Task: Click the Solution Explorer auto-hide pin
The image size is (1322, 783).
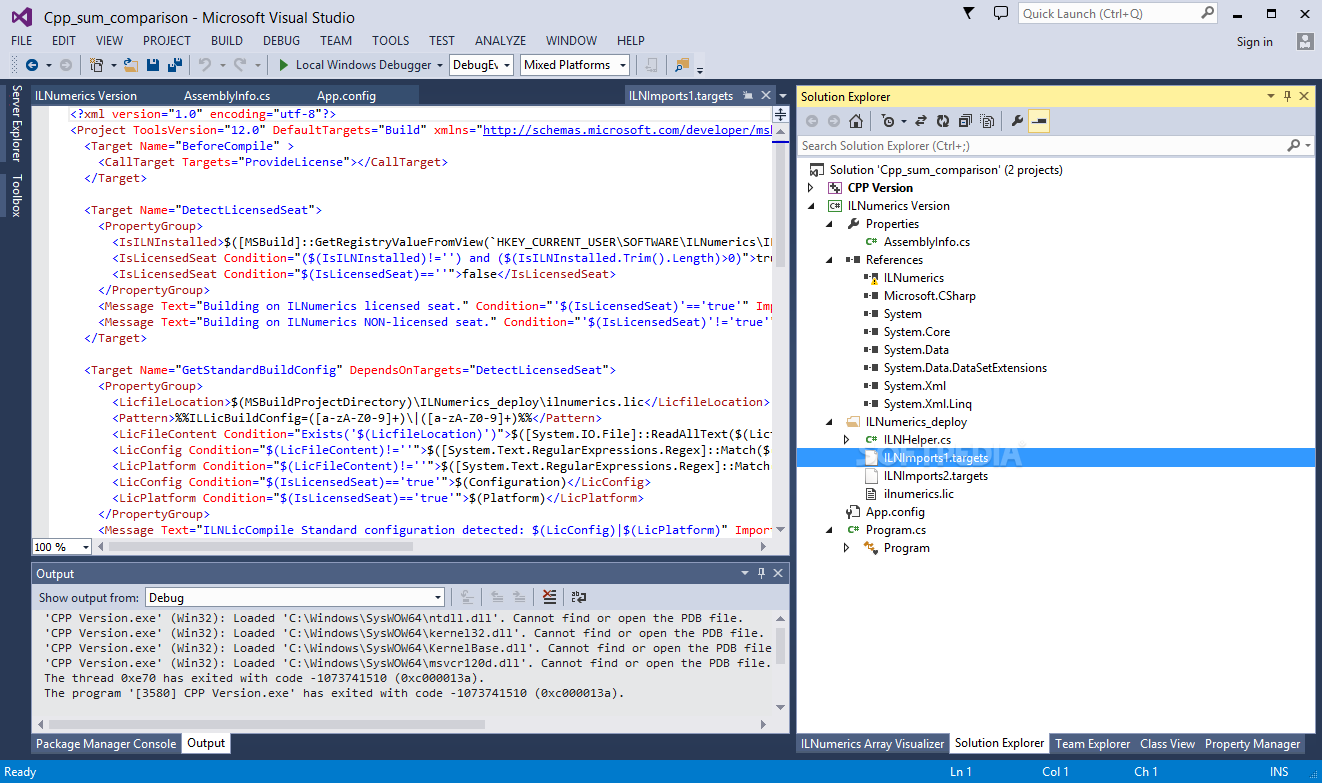Action: click(1287, 96)
